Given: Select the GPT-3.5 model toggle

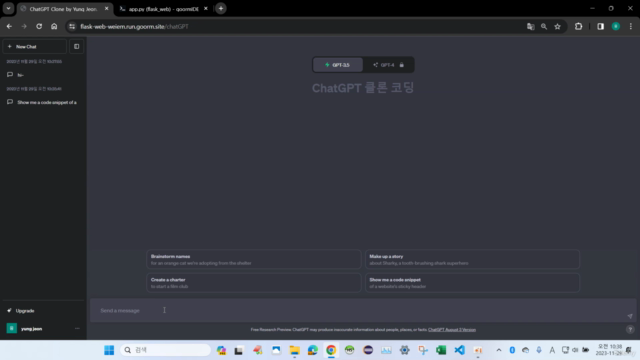Looking at the screenshot, I should click(338, 65).
